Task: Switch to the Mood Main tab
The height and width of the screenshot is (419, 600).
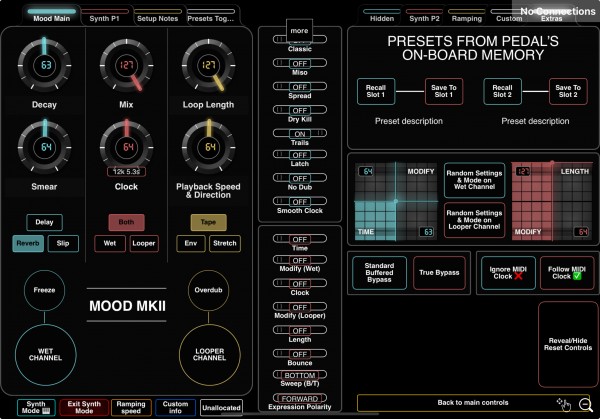Action: tap(52, 16)
